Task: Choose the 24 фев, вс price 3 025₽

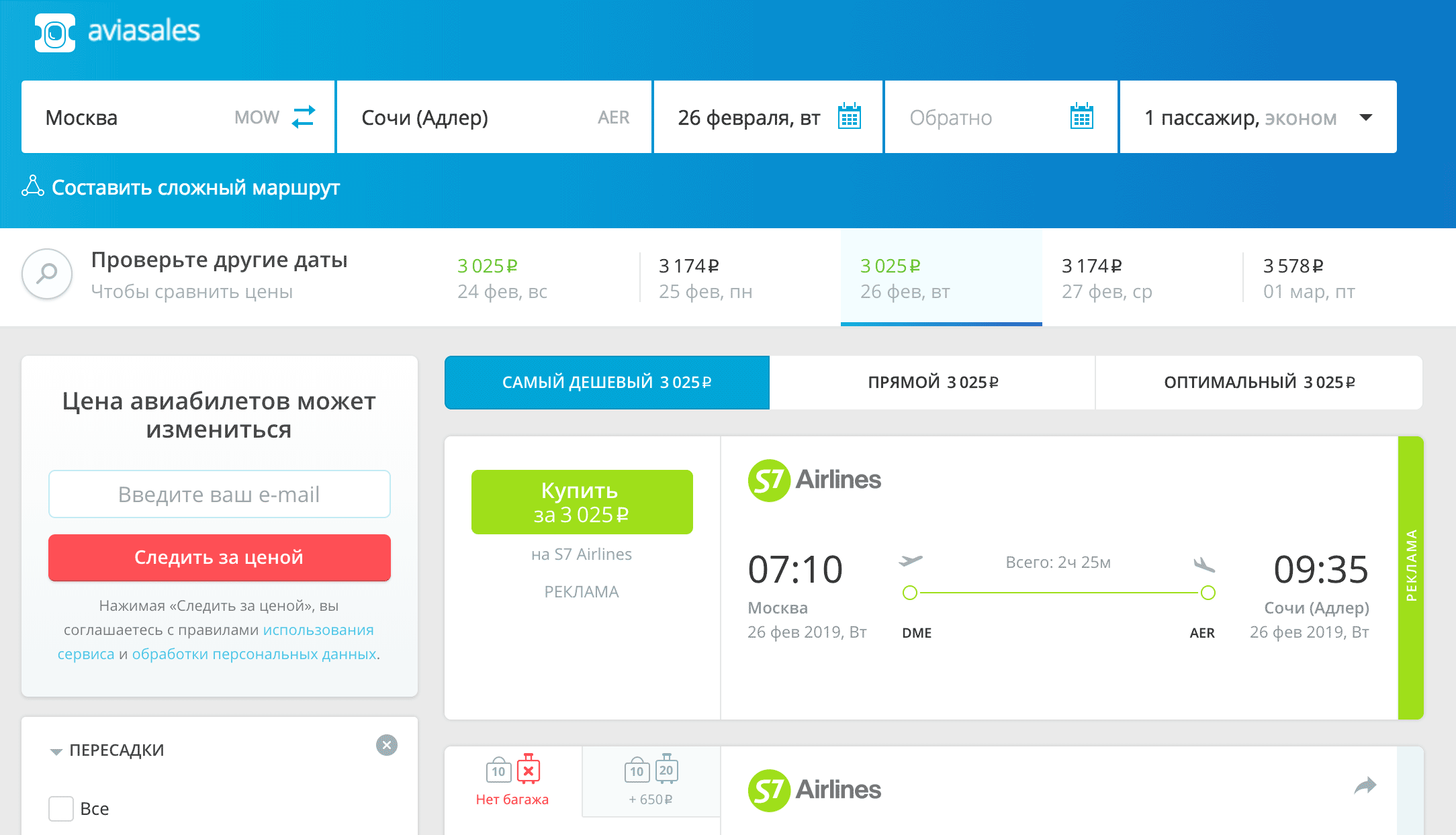Action: click(537, 278)
